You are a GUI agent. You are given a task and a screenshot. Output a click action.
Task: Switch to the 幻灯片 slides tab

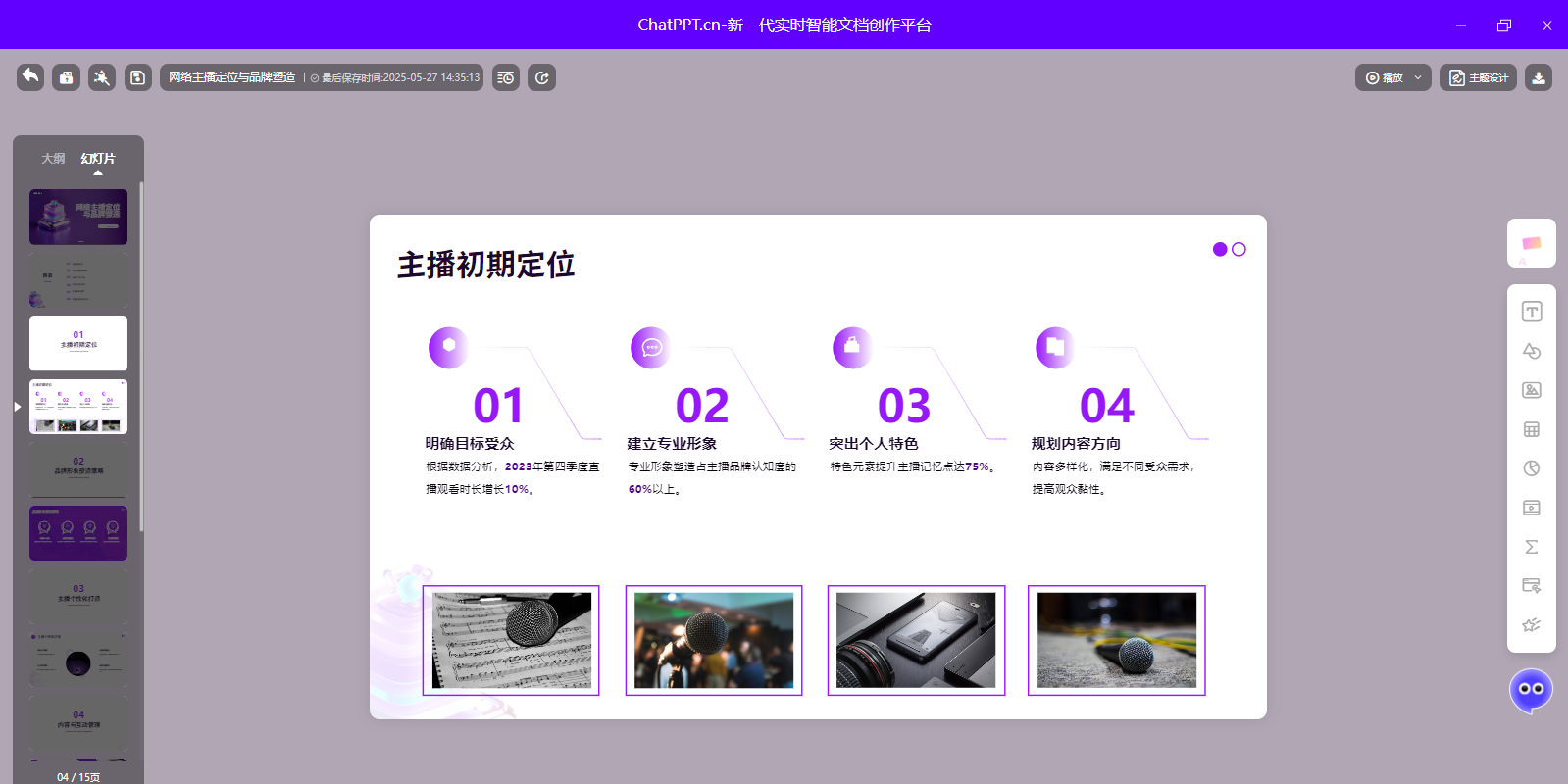coord(98,159)
